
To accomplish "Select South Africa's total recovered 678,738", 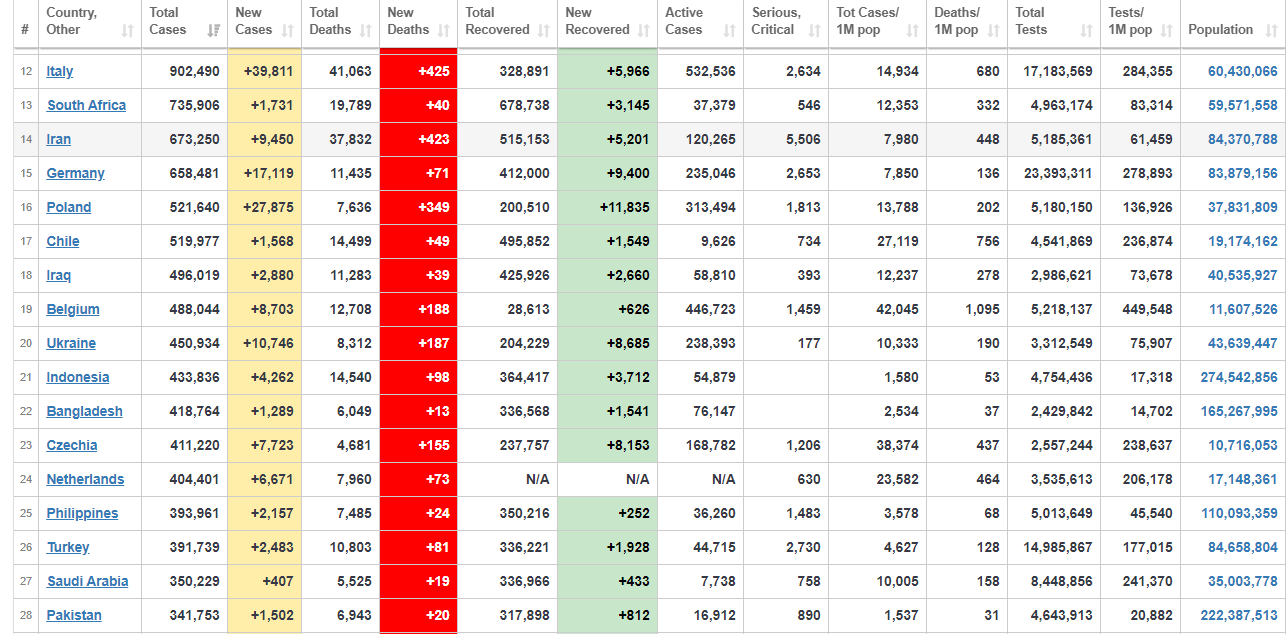I will tap(507, 105).
